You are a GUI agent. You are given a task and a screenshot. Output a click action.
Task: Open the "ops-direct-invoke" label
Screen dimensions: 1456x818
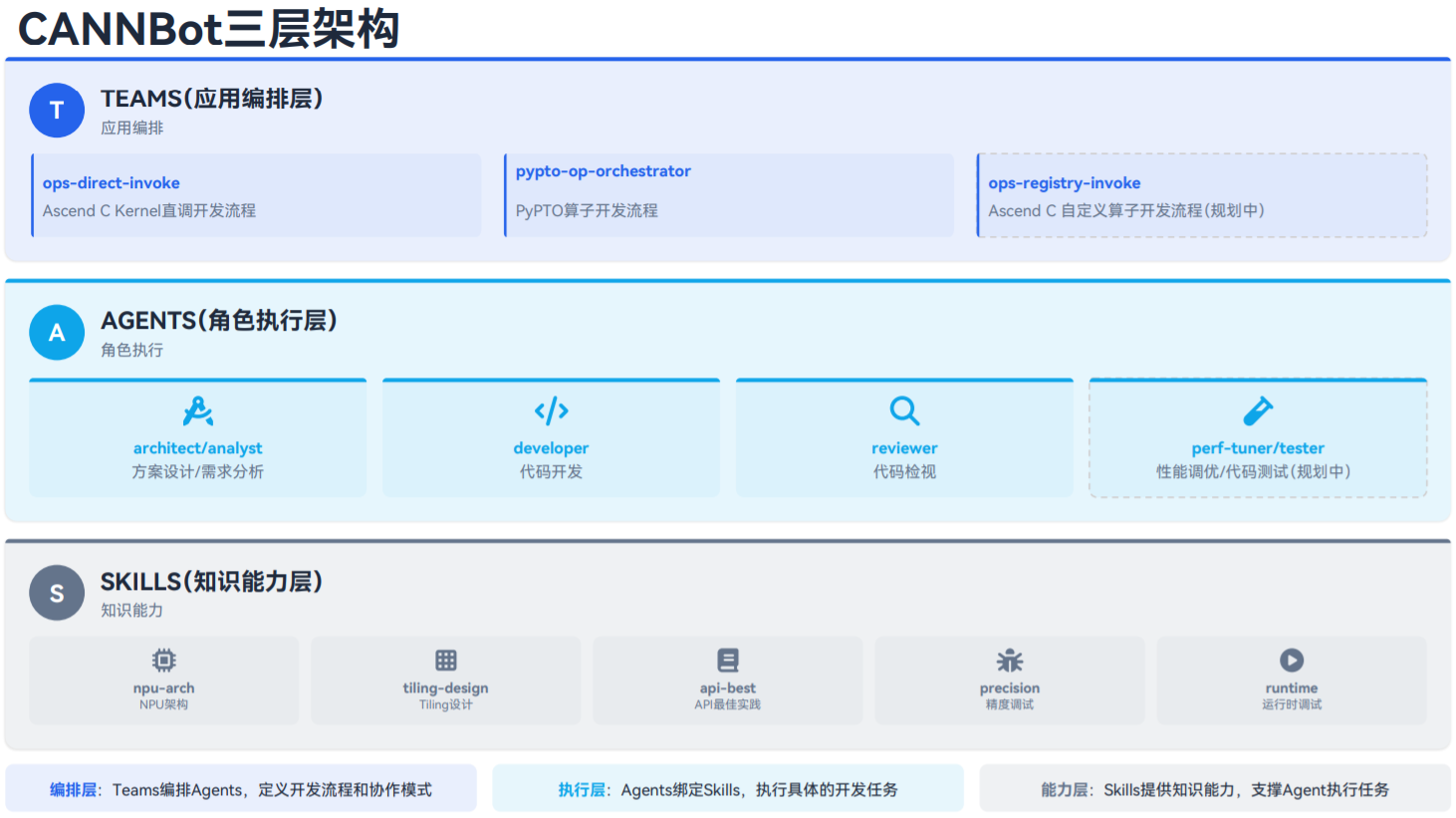click(112, 183)
